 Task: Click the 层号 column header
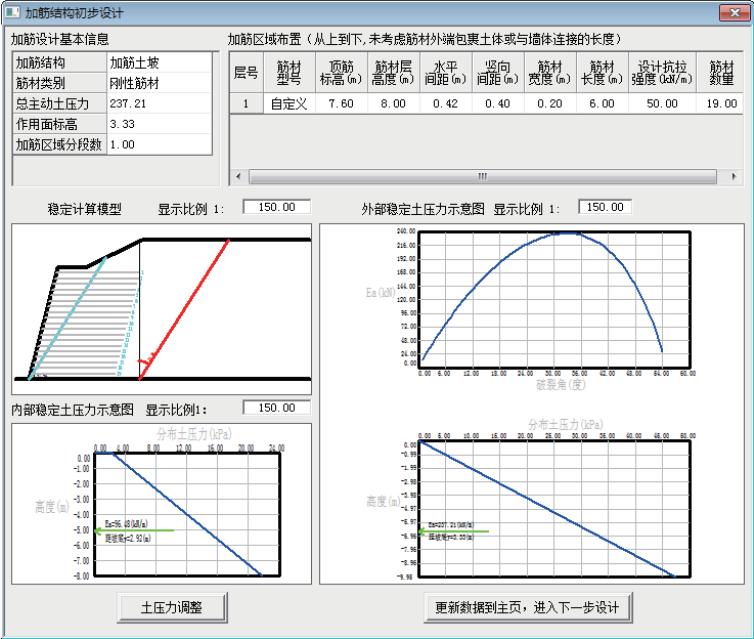click(x=245, y=73)
